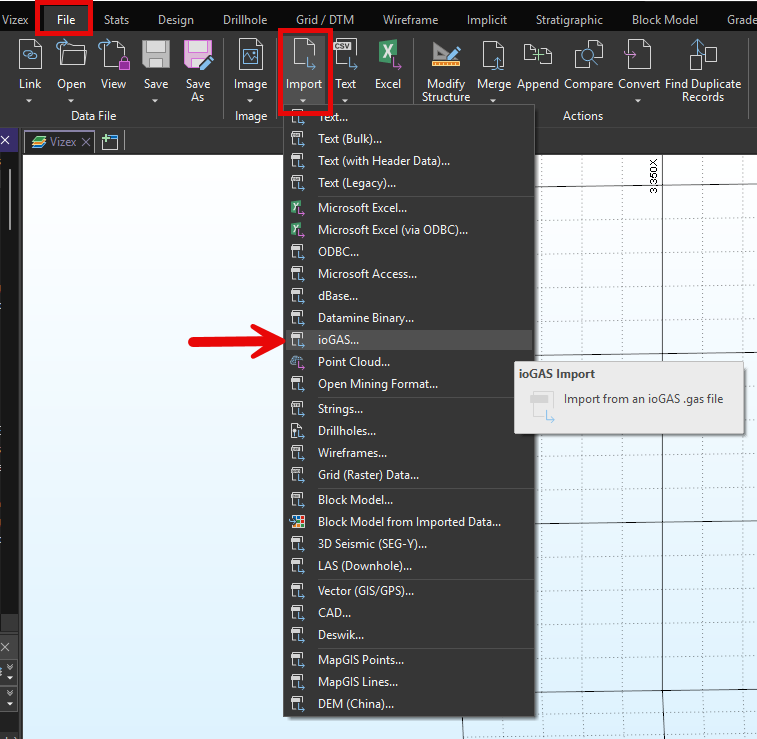Click the Append files icon
The image size is (757, 739).
coord(538,56)
